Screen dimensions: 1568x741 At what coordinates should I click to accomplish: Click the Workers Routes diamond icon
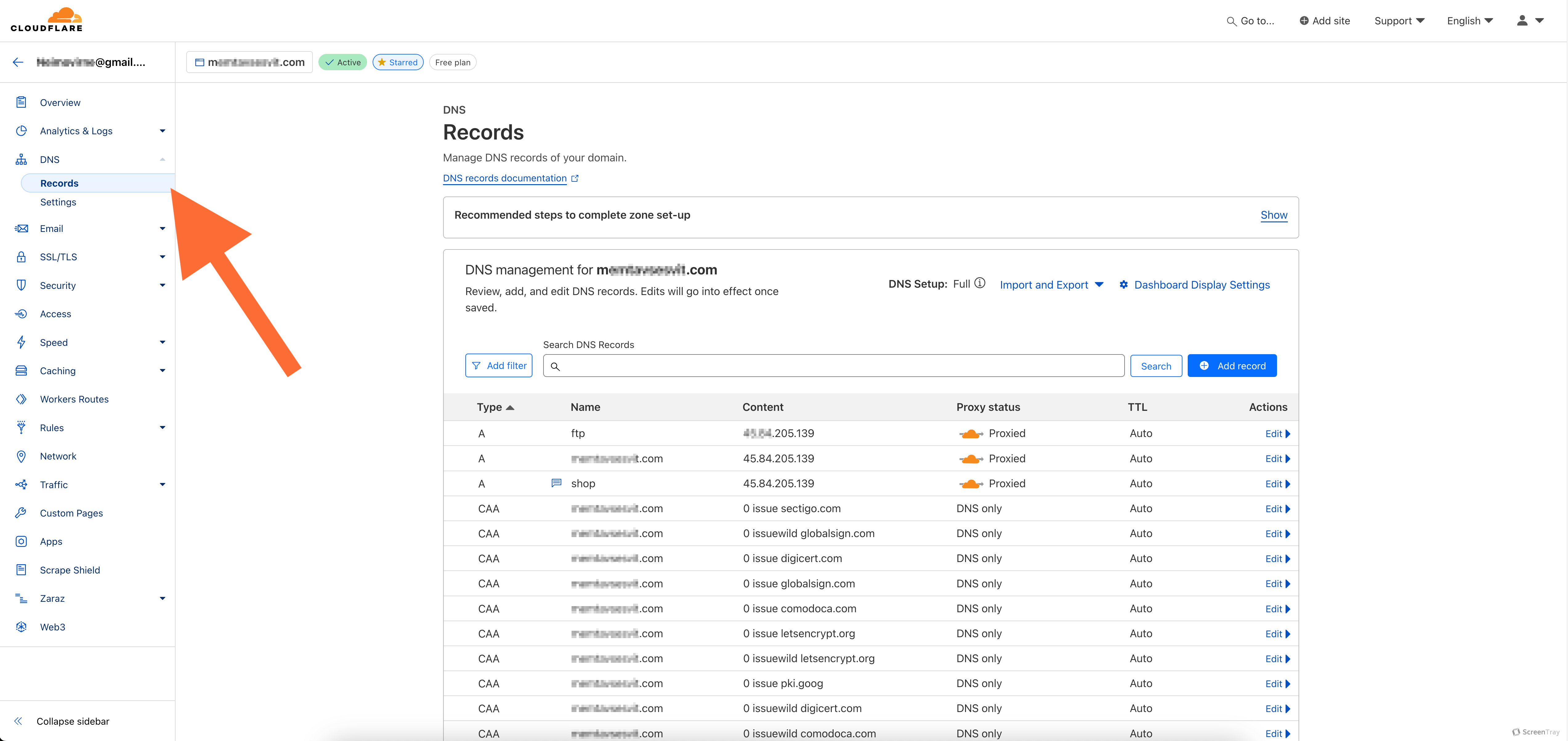click(x=21, y=399)
